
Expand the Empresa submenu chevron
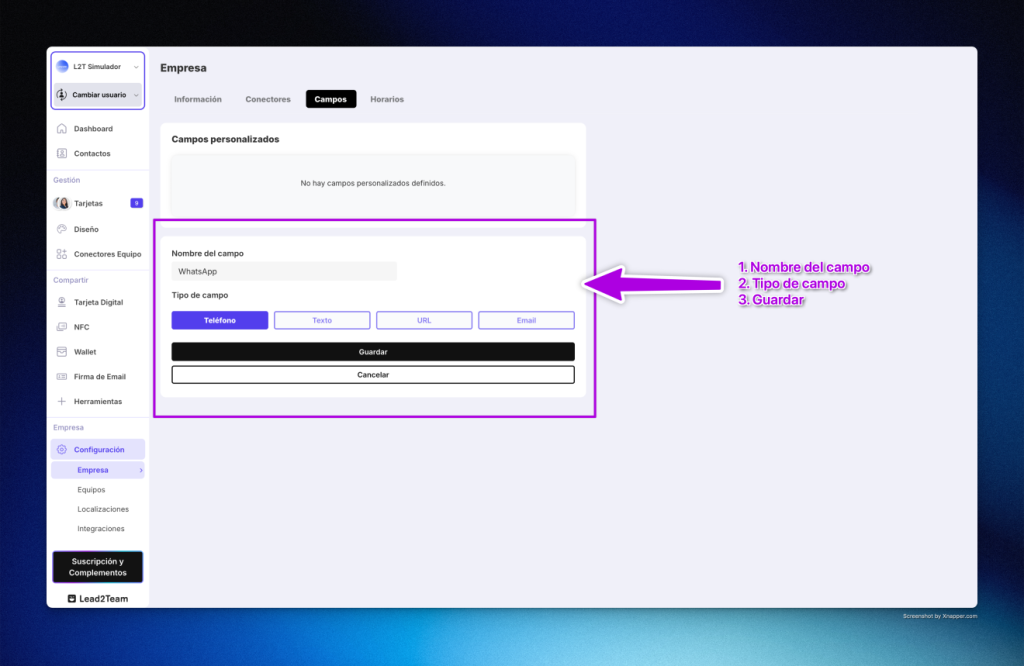(x=141, y=470)
